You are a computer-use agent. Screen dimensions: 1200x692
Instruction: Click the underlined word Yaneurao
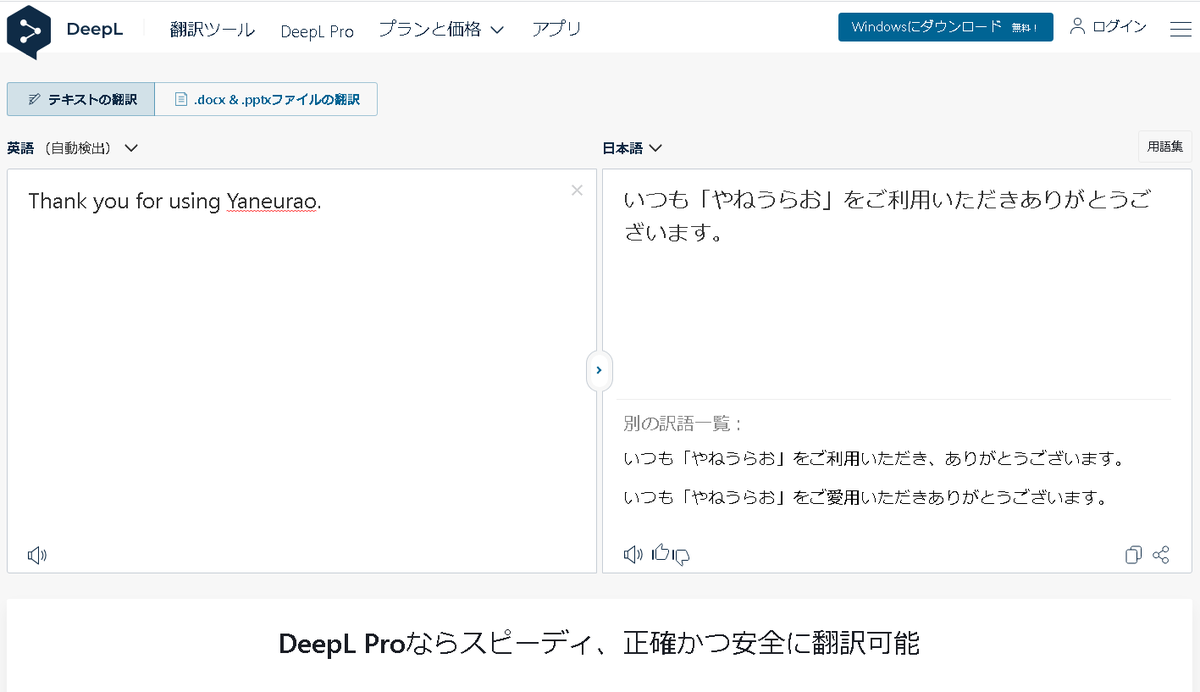click(274, 201)
